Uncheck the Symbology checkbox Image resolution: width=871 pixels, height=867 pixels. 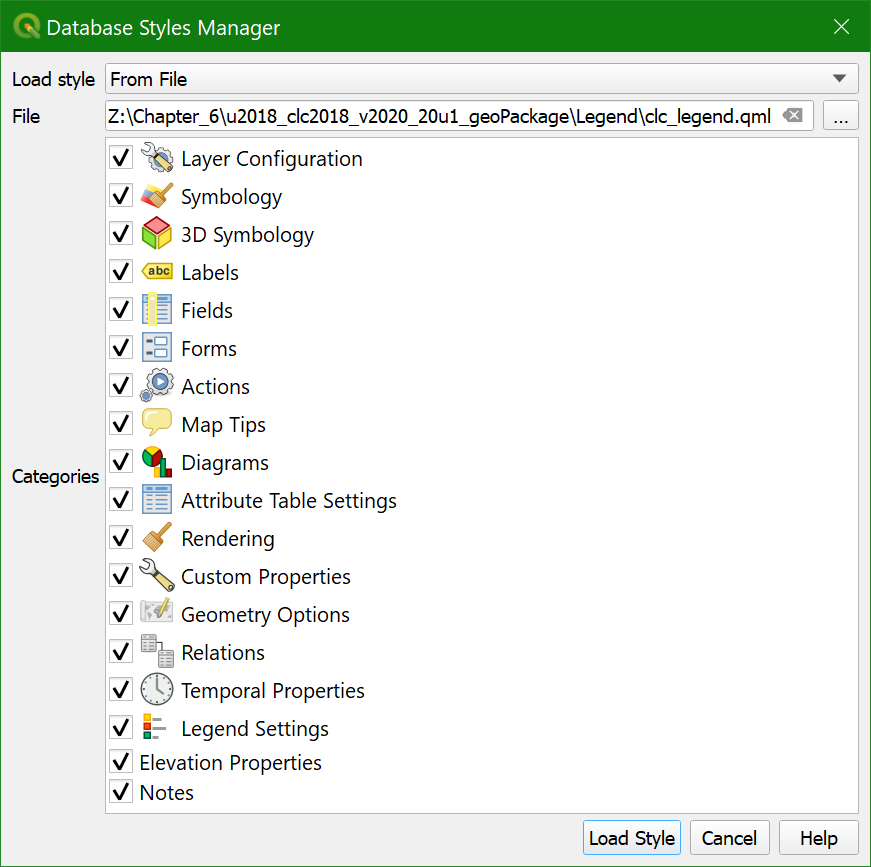pyautogui.click(x=121, y=196)
